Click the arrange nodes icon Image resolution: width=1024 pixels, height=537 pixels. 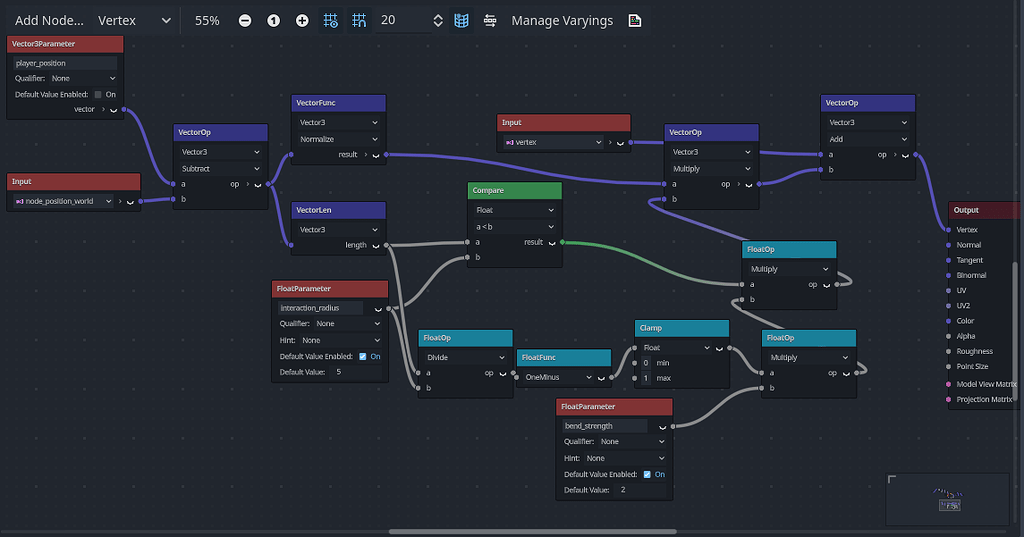489,21
